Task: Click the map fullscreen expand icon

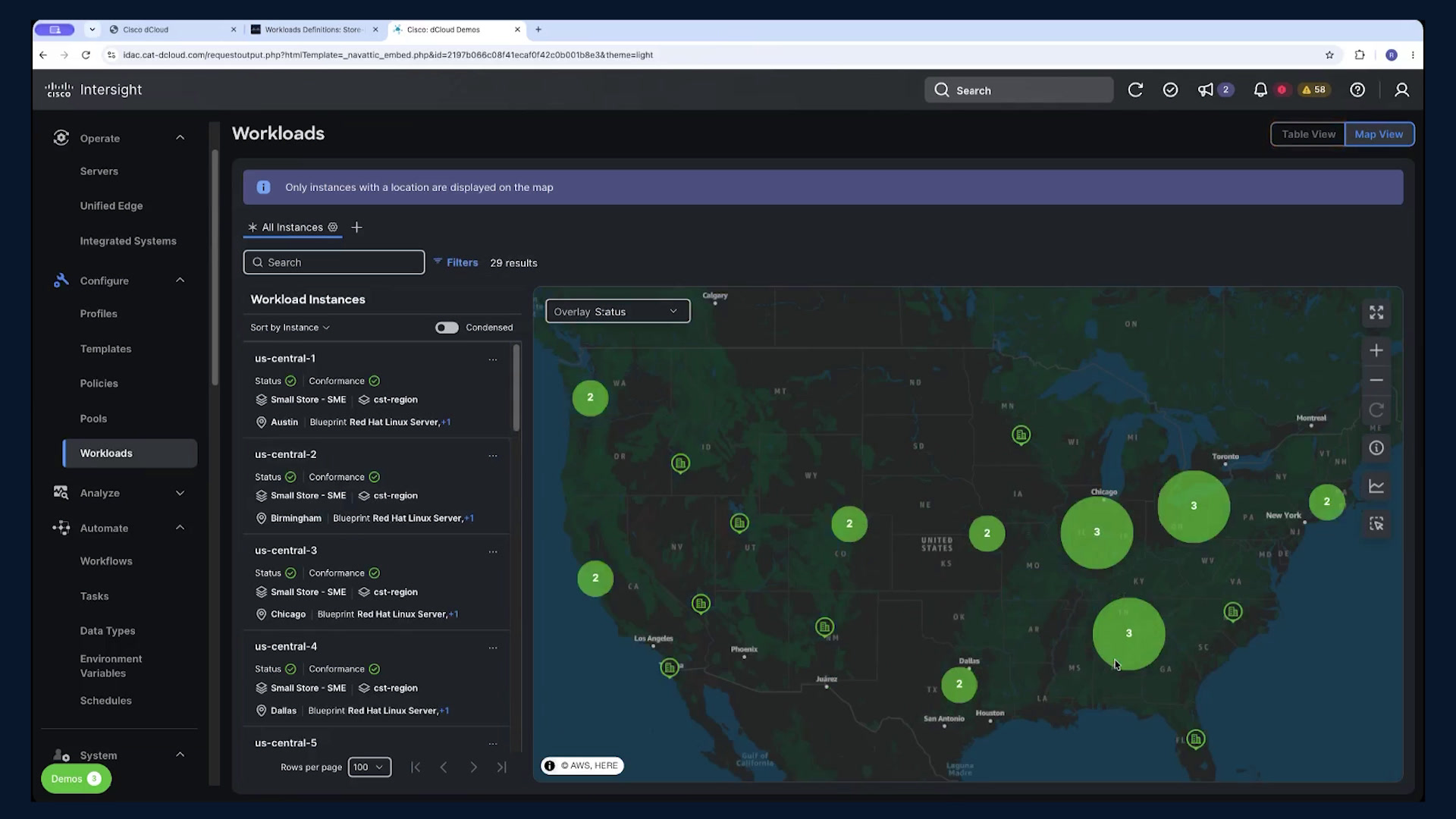Action: pos(1376,312)
